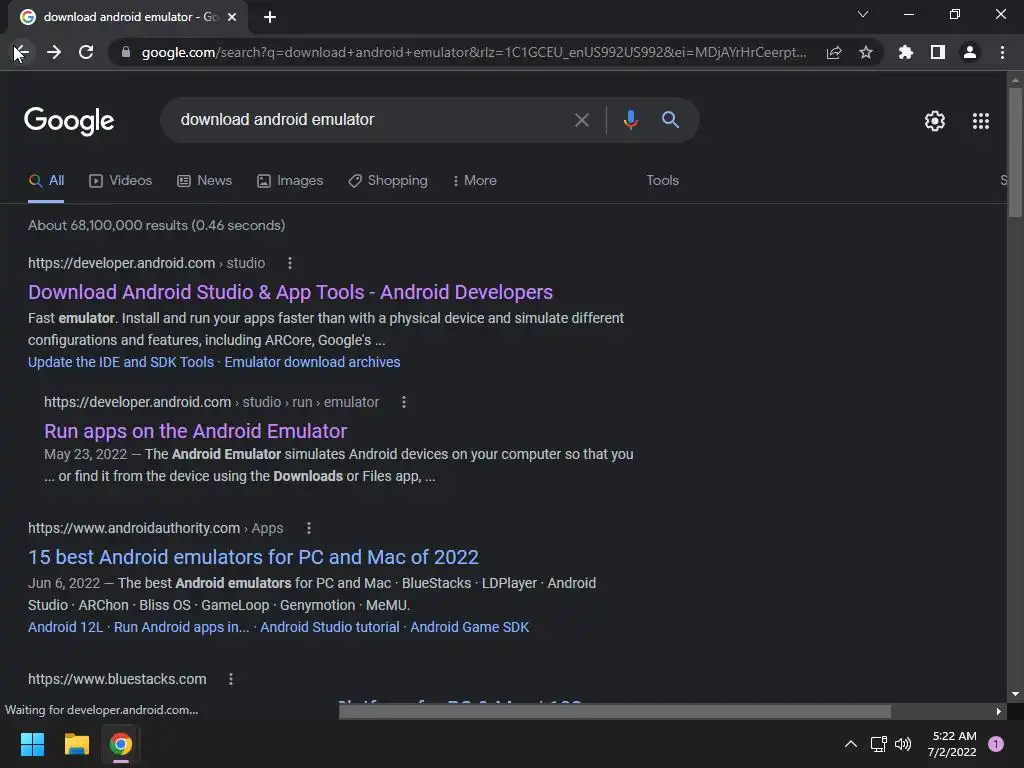This screenshot has width=1024, height=768.
Task: Open '15 best Android emulators for PC and Mac' result
Action: pos(253,557)
